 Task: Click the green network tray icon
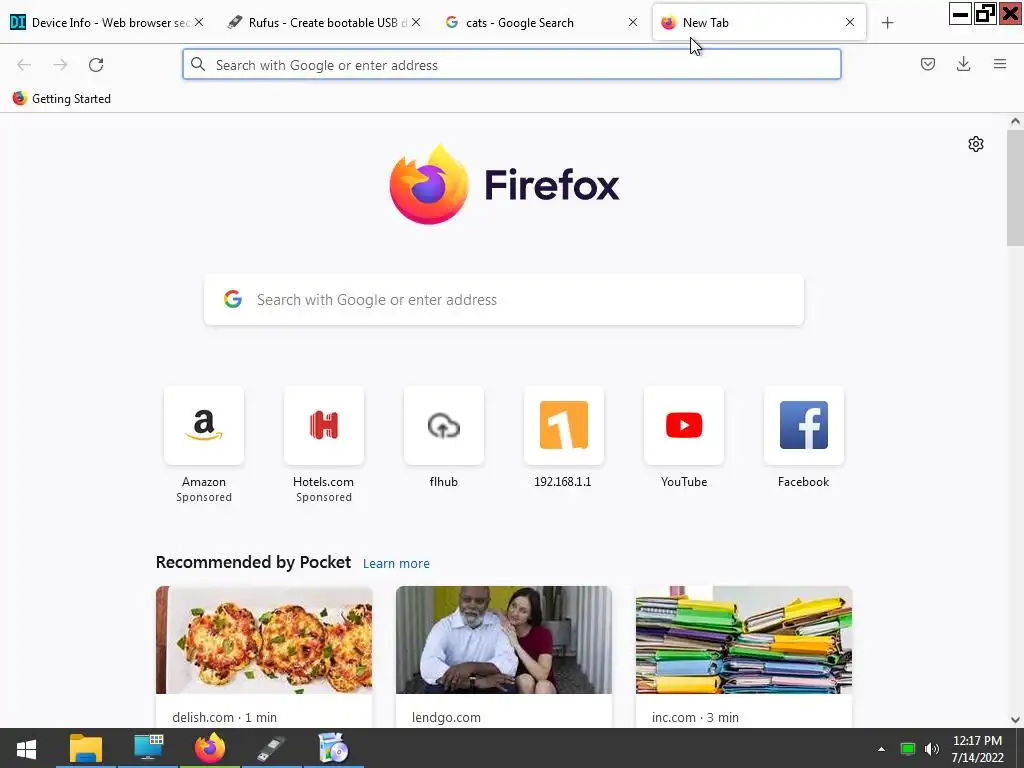pyautogui.click(x=908, y=749)
